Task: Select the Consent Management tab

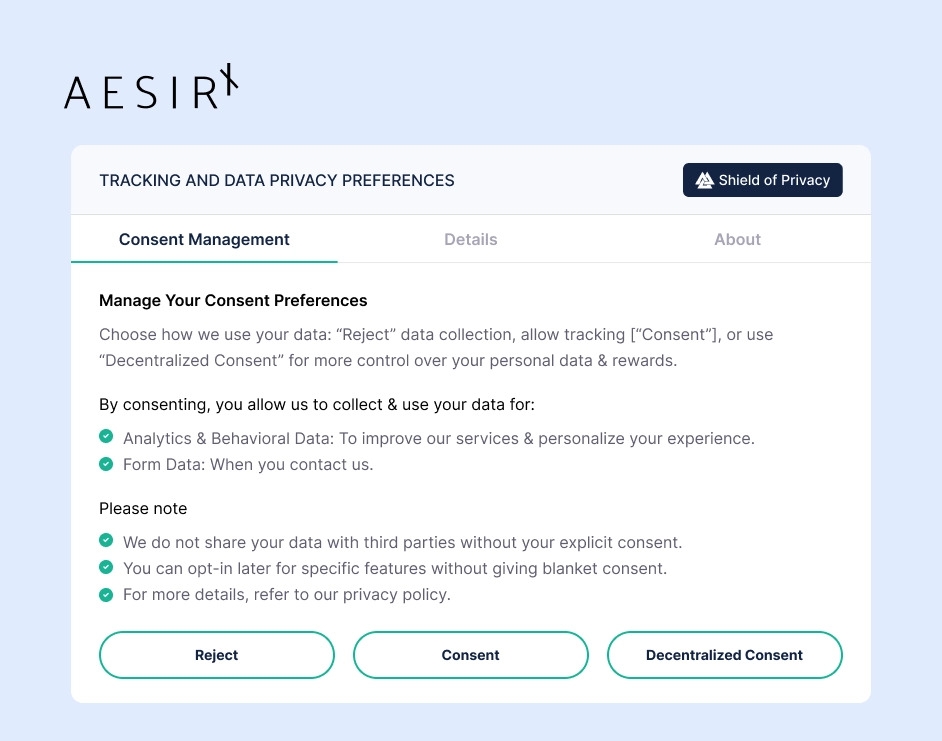Action: [x=204, y=239]
